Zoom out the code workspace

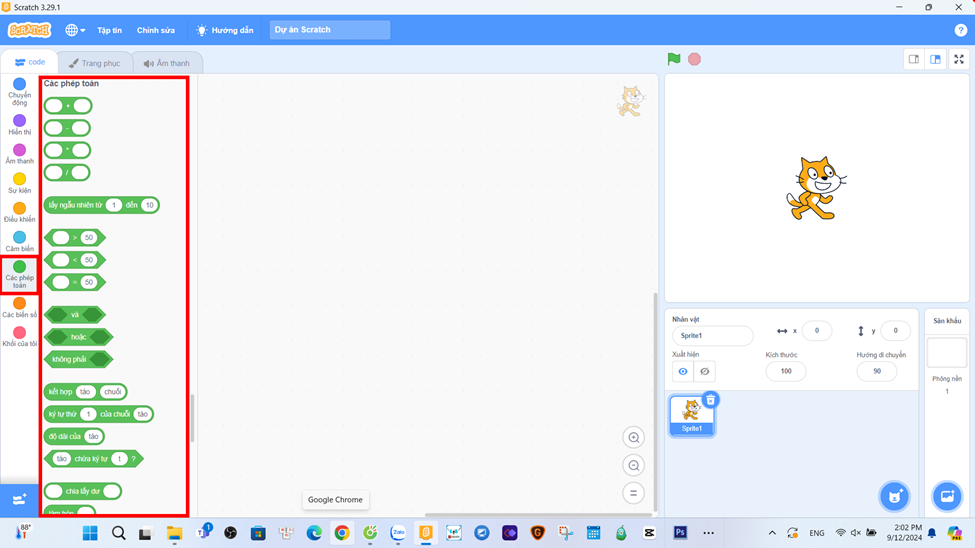pyautogui.click(x=634, y=465)
